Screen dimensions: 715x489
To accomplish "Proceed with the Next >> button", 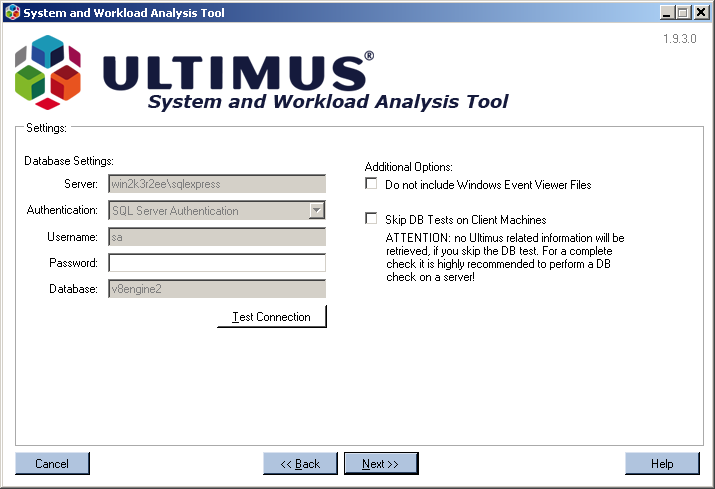I will pyautogui.click(x=381, y=463).
